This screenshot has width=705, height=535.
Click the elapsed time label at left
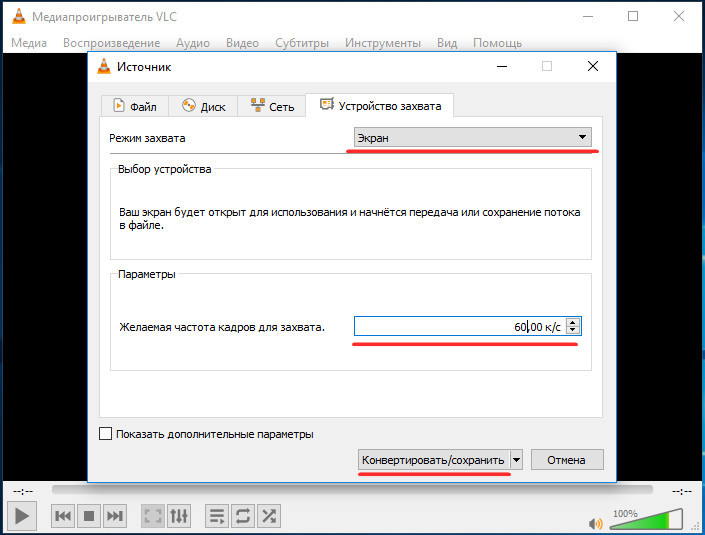pos(23,491)
